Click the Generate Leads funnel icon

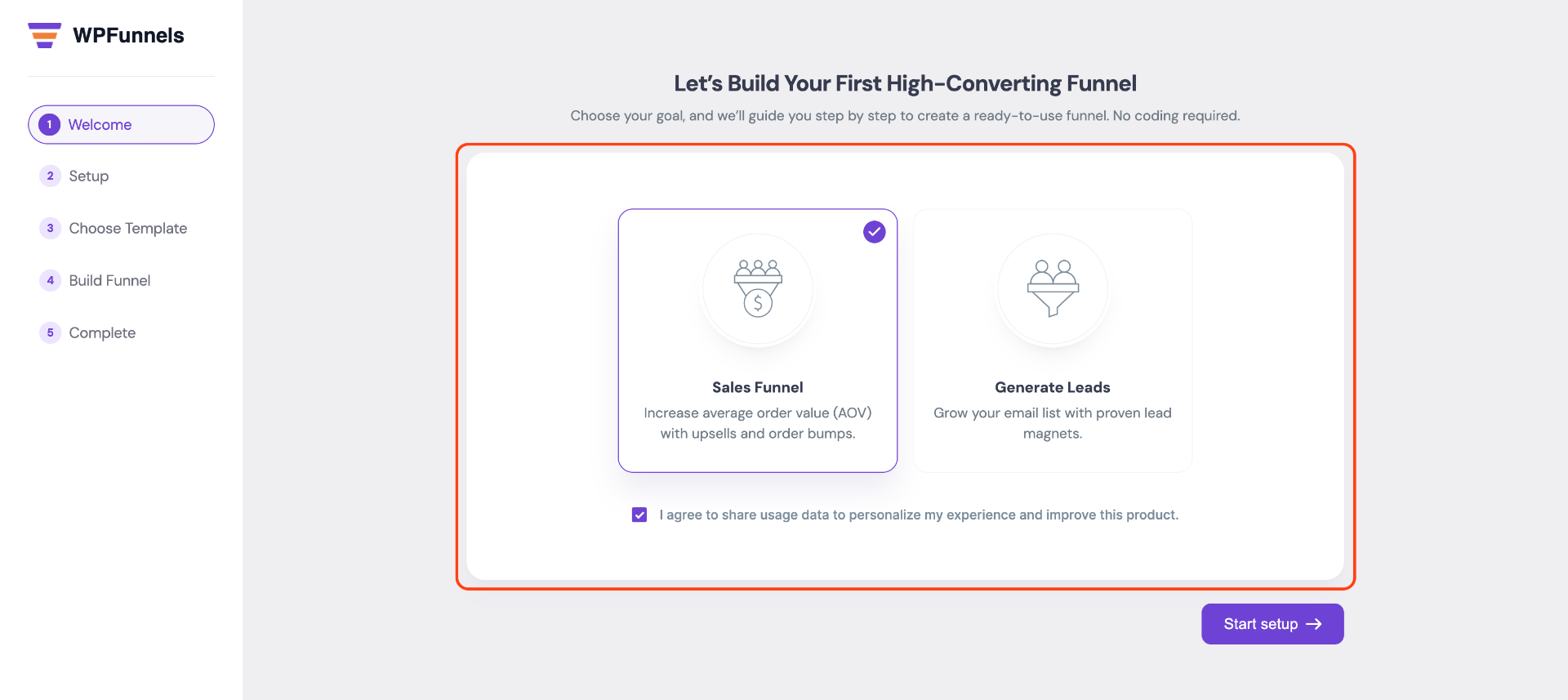[1053, 289]
